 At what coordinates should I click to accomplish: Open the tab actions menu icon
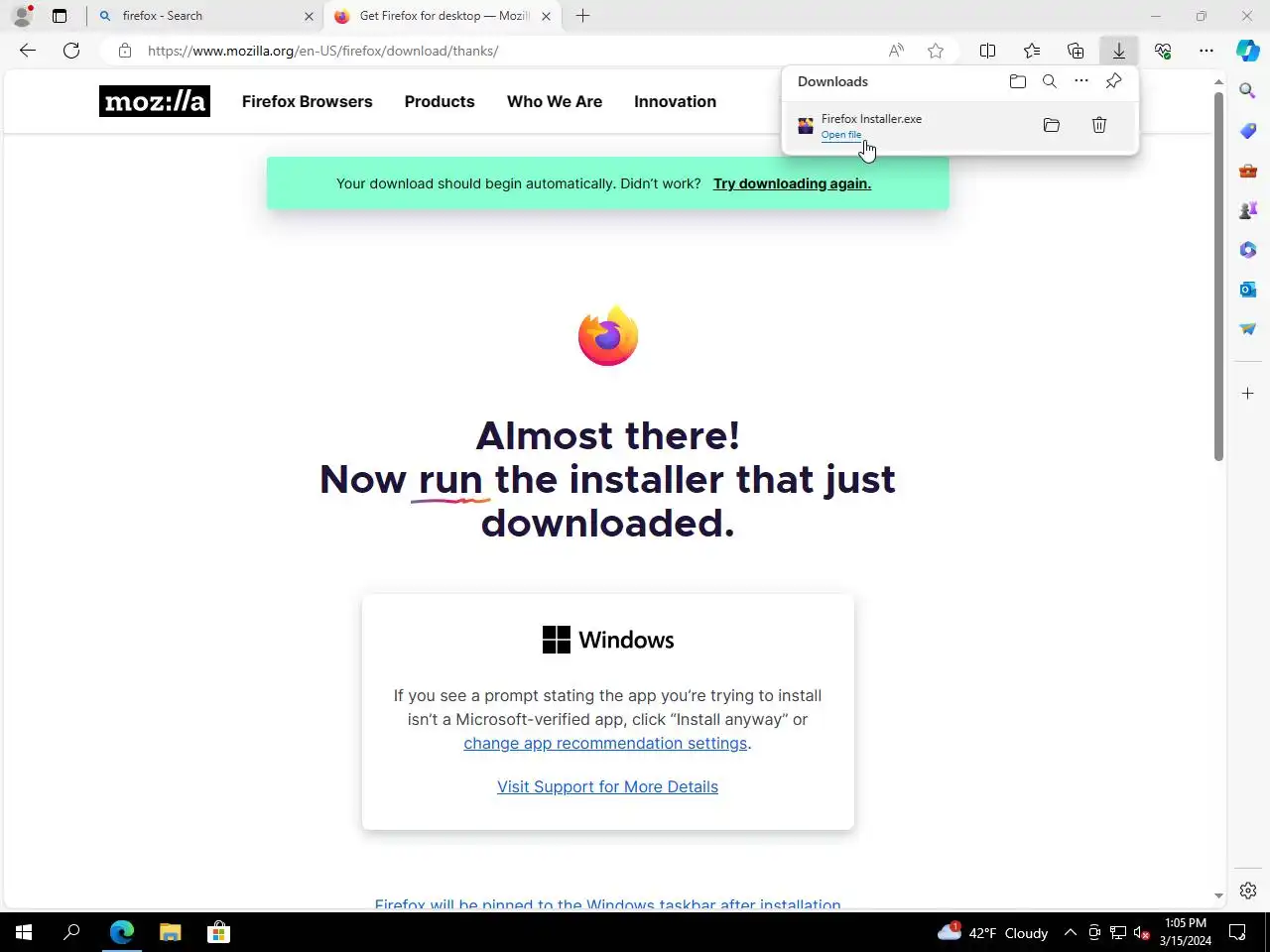pyautogui.click(x=60, y=16)
